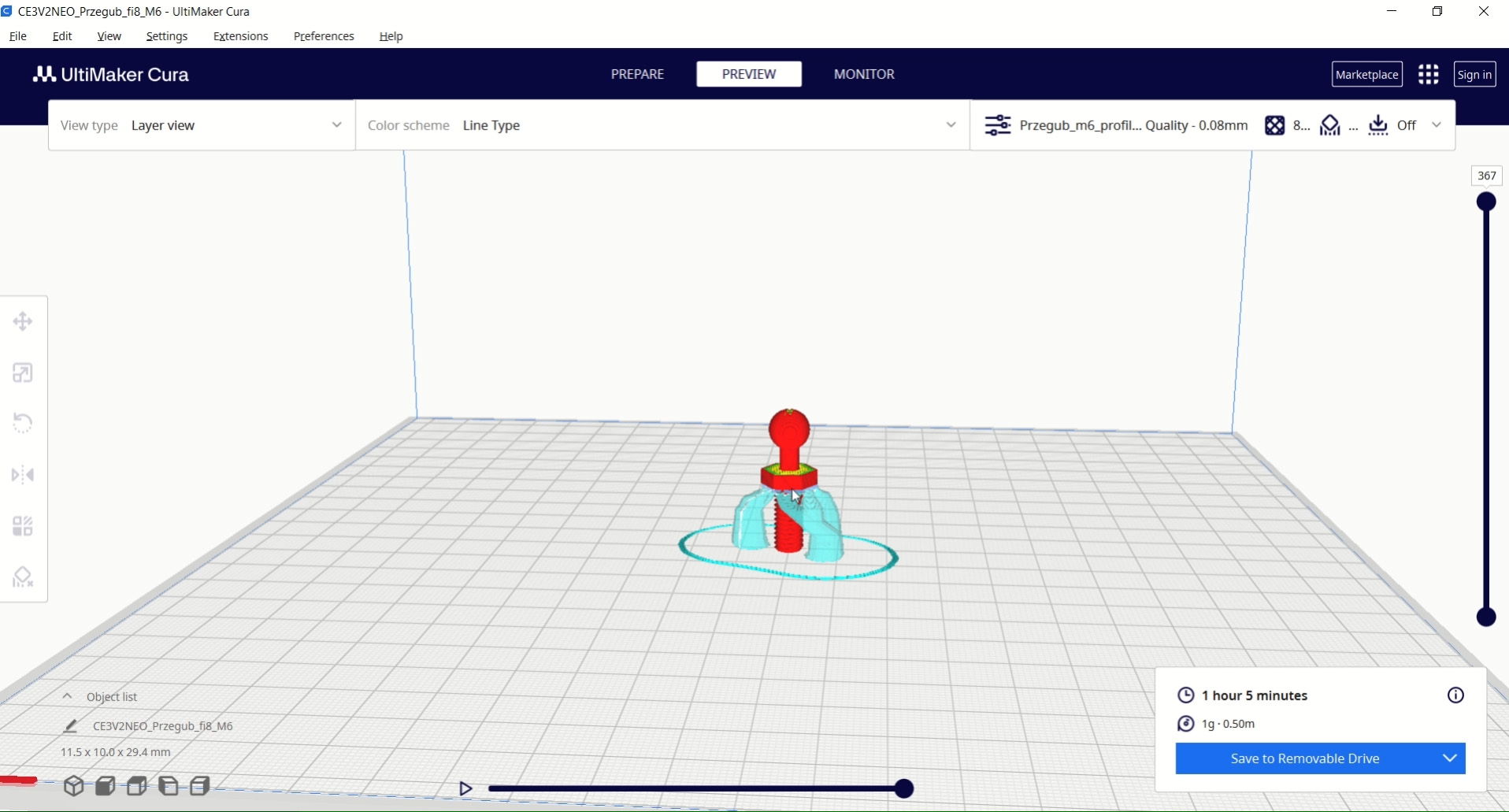Select CE3V2NEO_Przegub_fi8_M6 in object list
The height and width of the screenshot is (812, 1509).
coord(162,726)
